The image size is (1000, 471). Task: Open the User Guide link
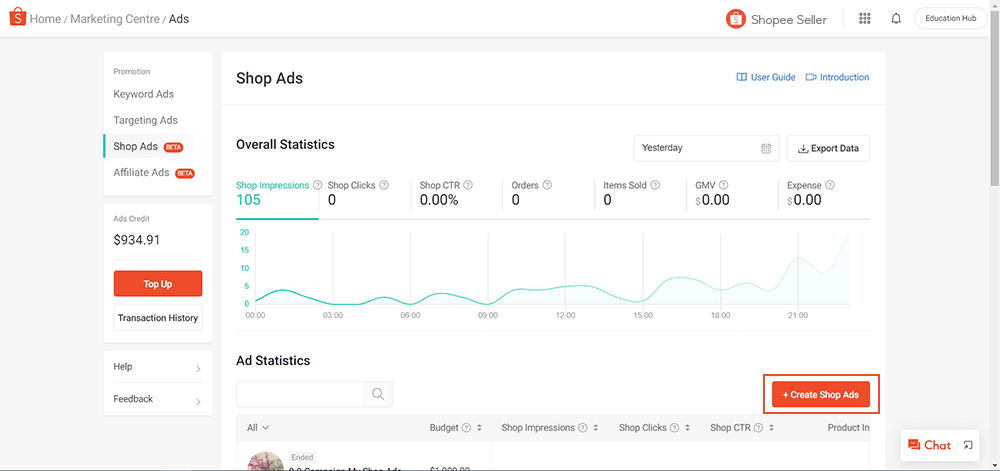tap(766, 77)
